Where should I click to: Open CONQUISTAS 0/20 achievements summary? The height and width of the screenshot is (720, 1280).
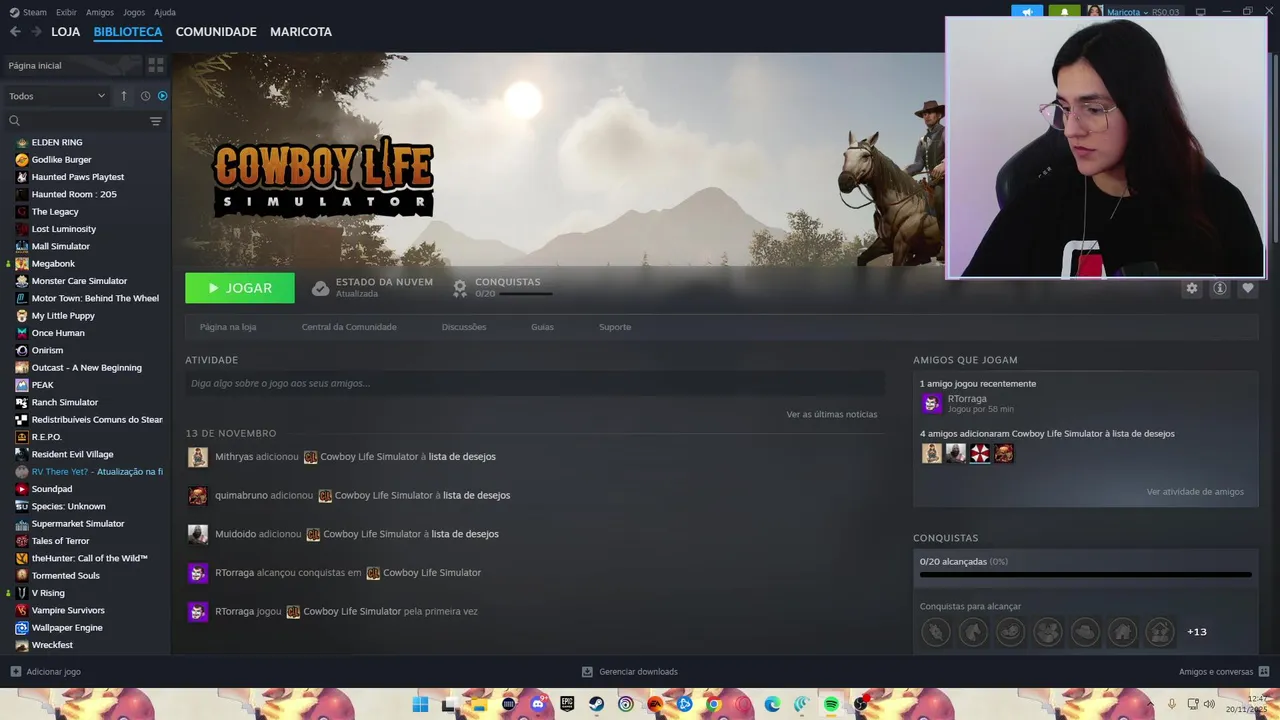tap(502, 288)
